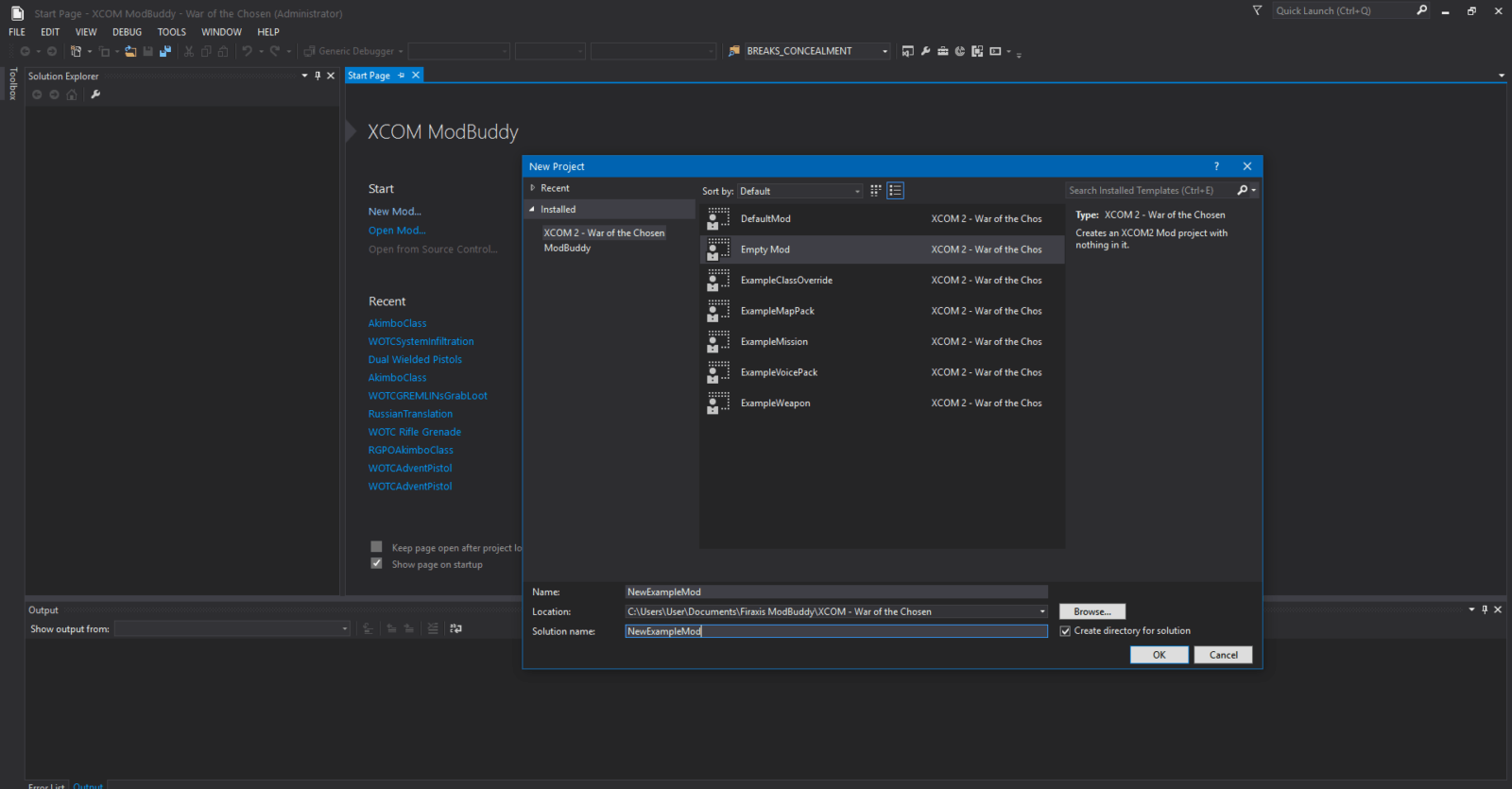
Task: Expand the Recent tree node
Action: point(533,188)
